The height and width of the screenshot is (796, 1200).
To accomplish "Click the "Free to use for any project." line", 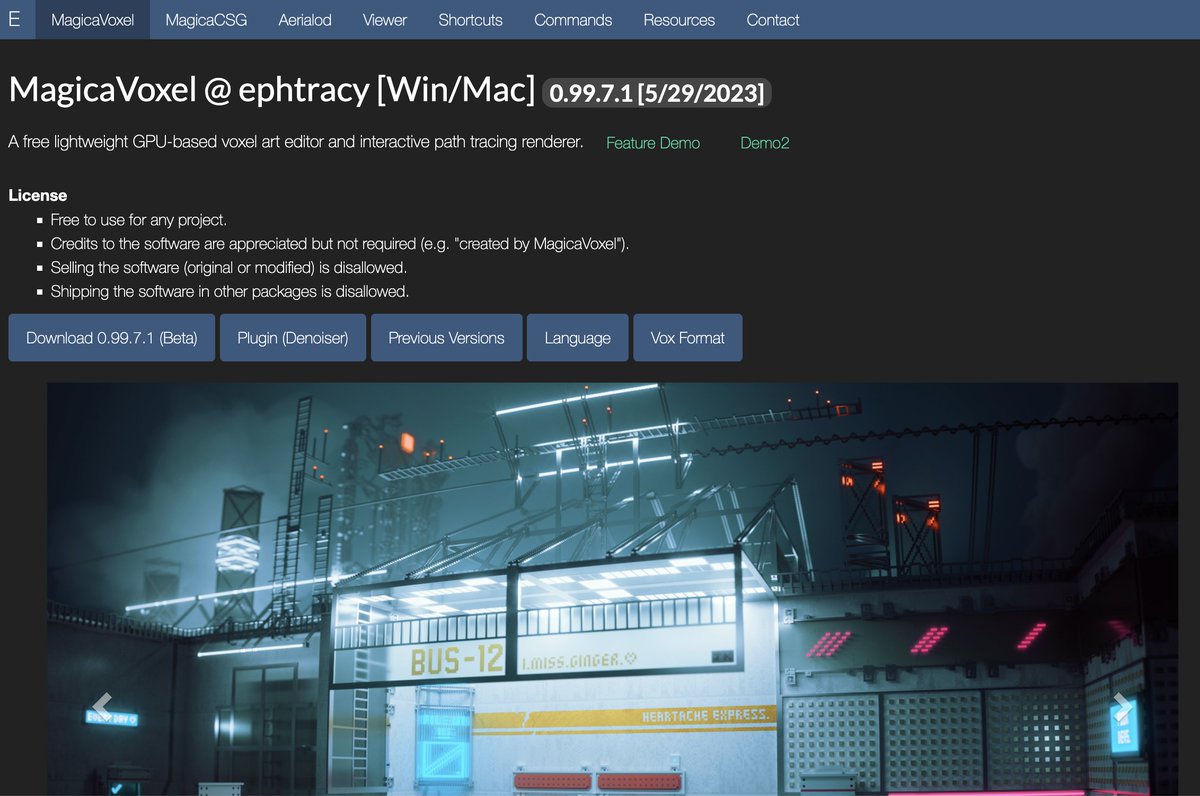I will coord(139,220).
